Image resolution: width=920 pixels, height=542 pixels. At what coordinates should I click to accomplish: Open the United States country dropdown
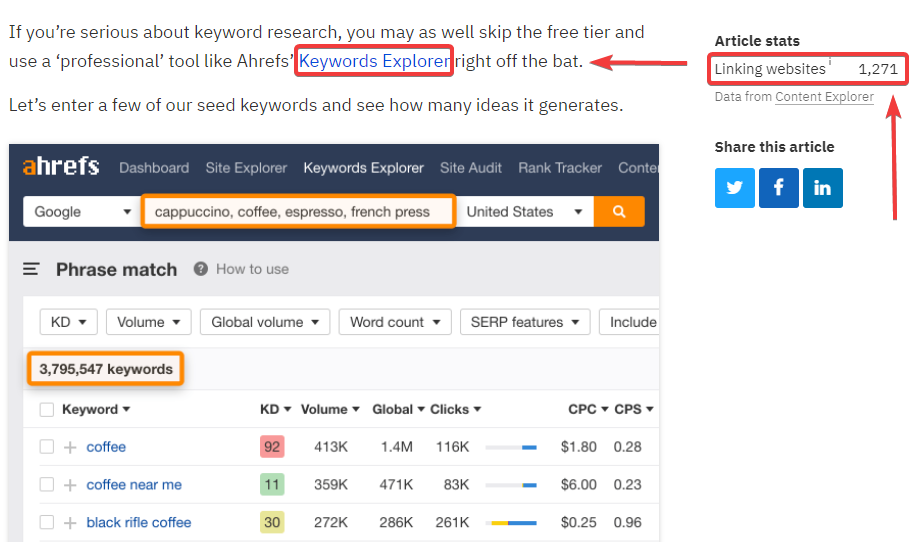pos(525,211)
